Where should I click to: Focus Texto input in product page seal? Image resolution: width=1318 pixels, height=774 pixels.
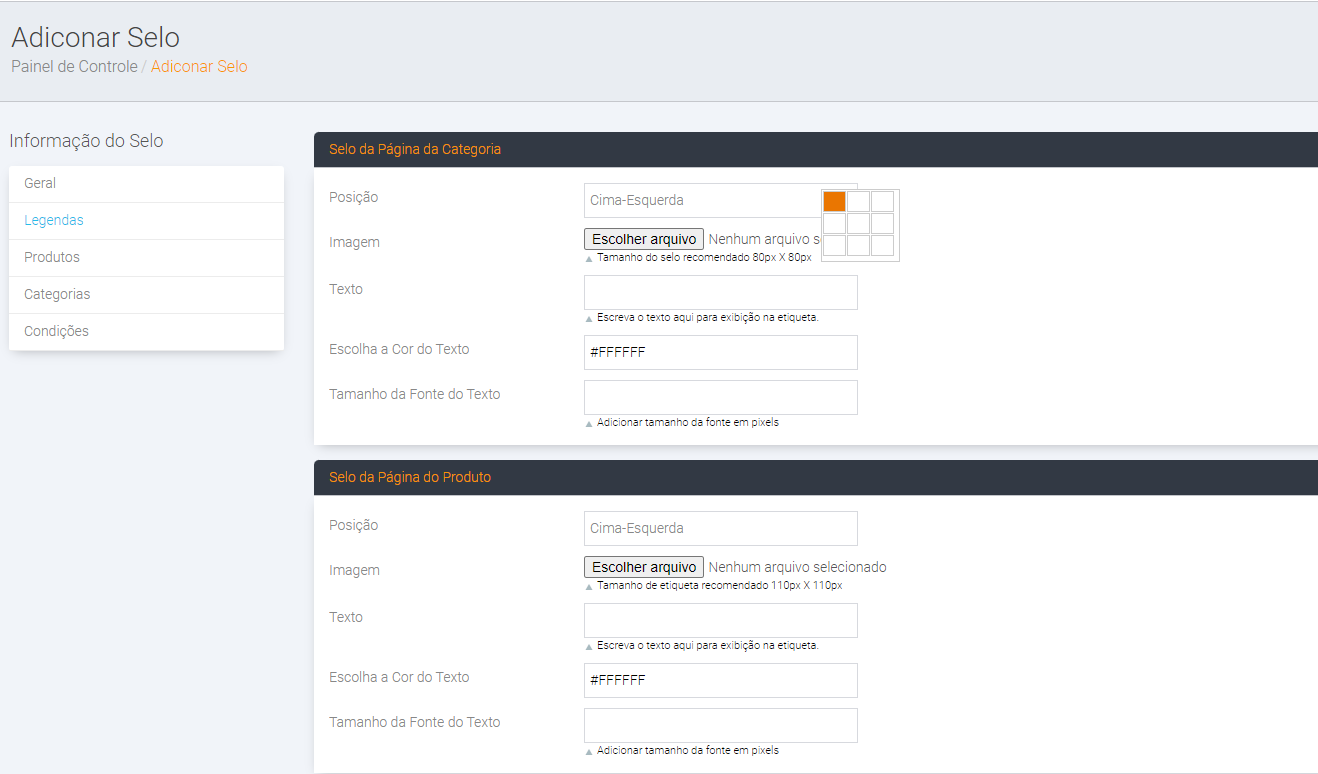click(x=721, y=620)
